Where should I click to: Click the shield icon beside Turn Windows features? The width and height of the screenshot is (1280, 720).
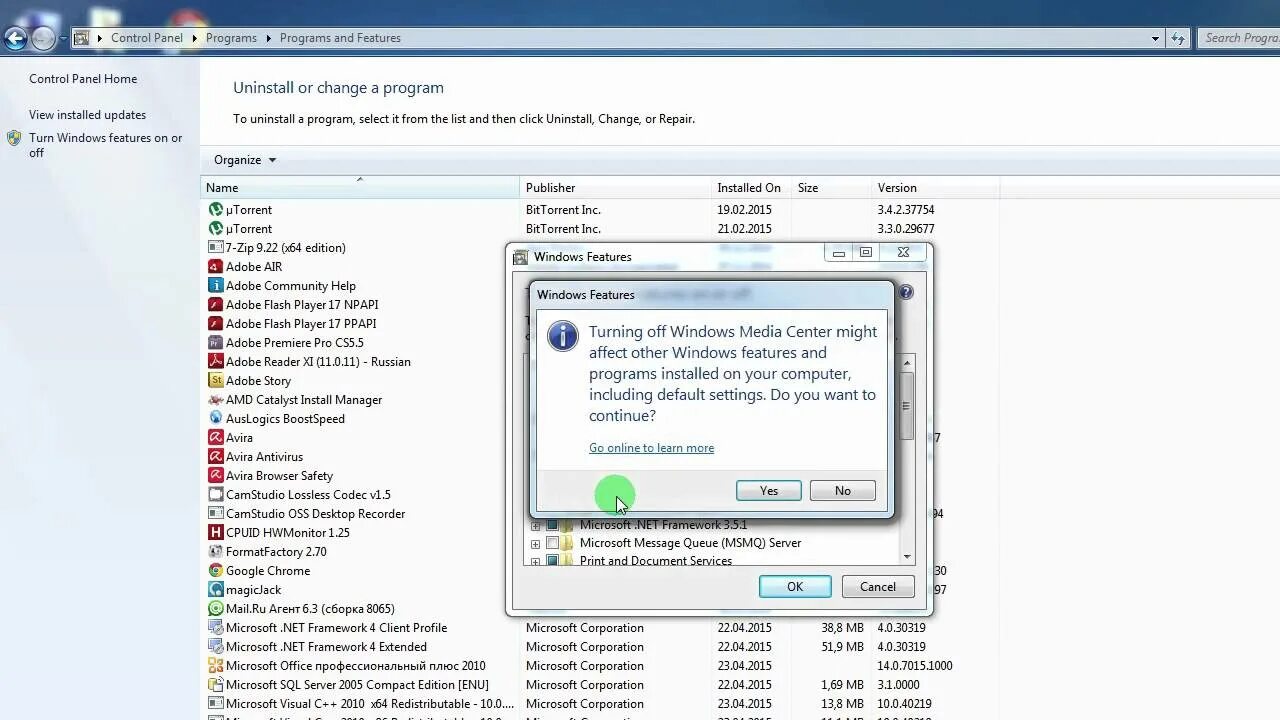point(14,139)
